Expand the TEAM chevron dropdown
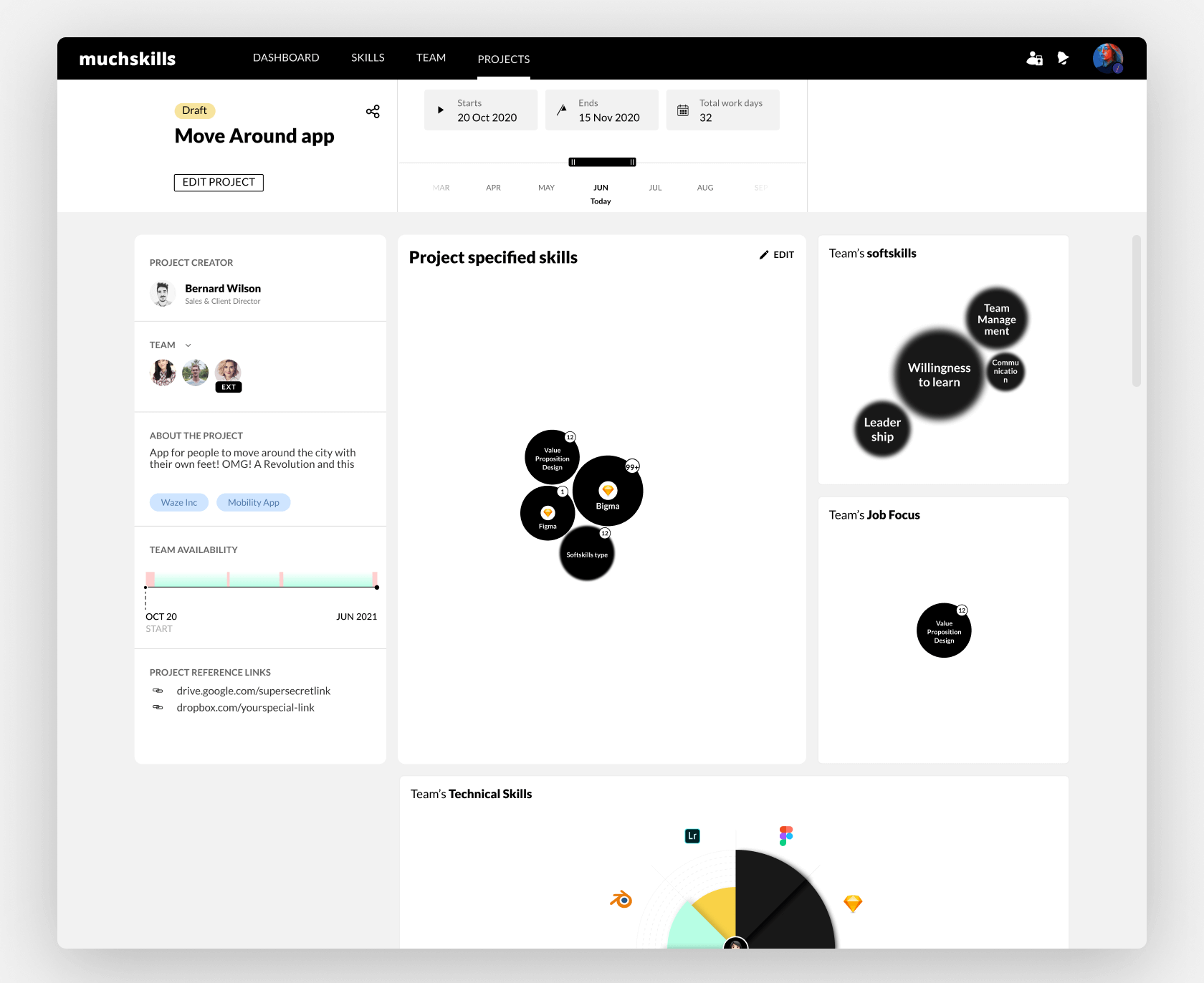1204x983 pixels. (188, 345)
